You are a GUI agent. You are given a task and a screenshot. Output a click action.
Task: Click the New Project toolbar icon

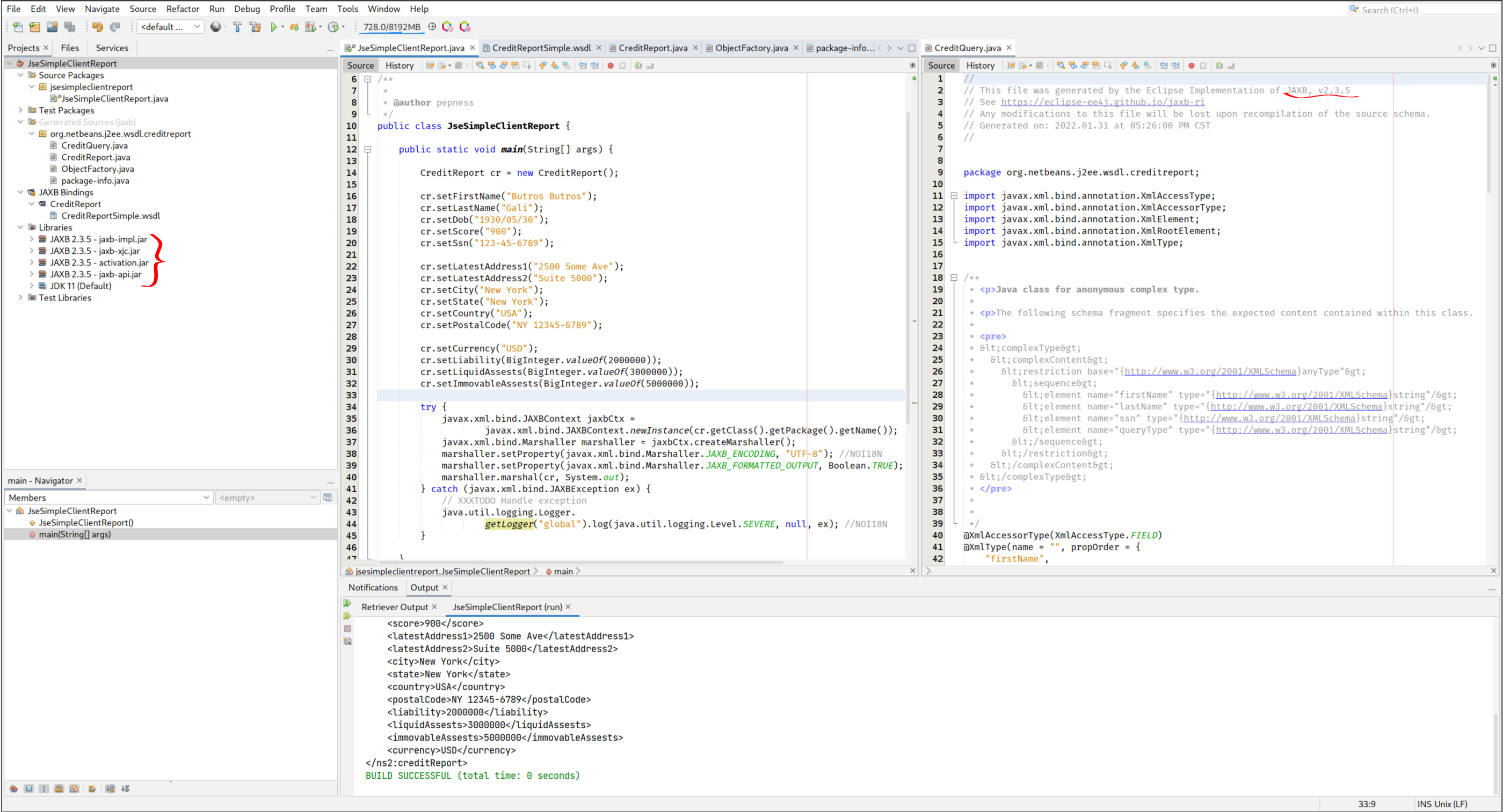35,27
